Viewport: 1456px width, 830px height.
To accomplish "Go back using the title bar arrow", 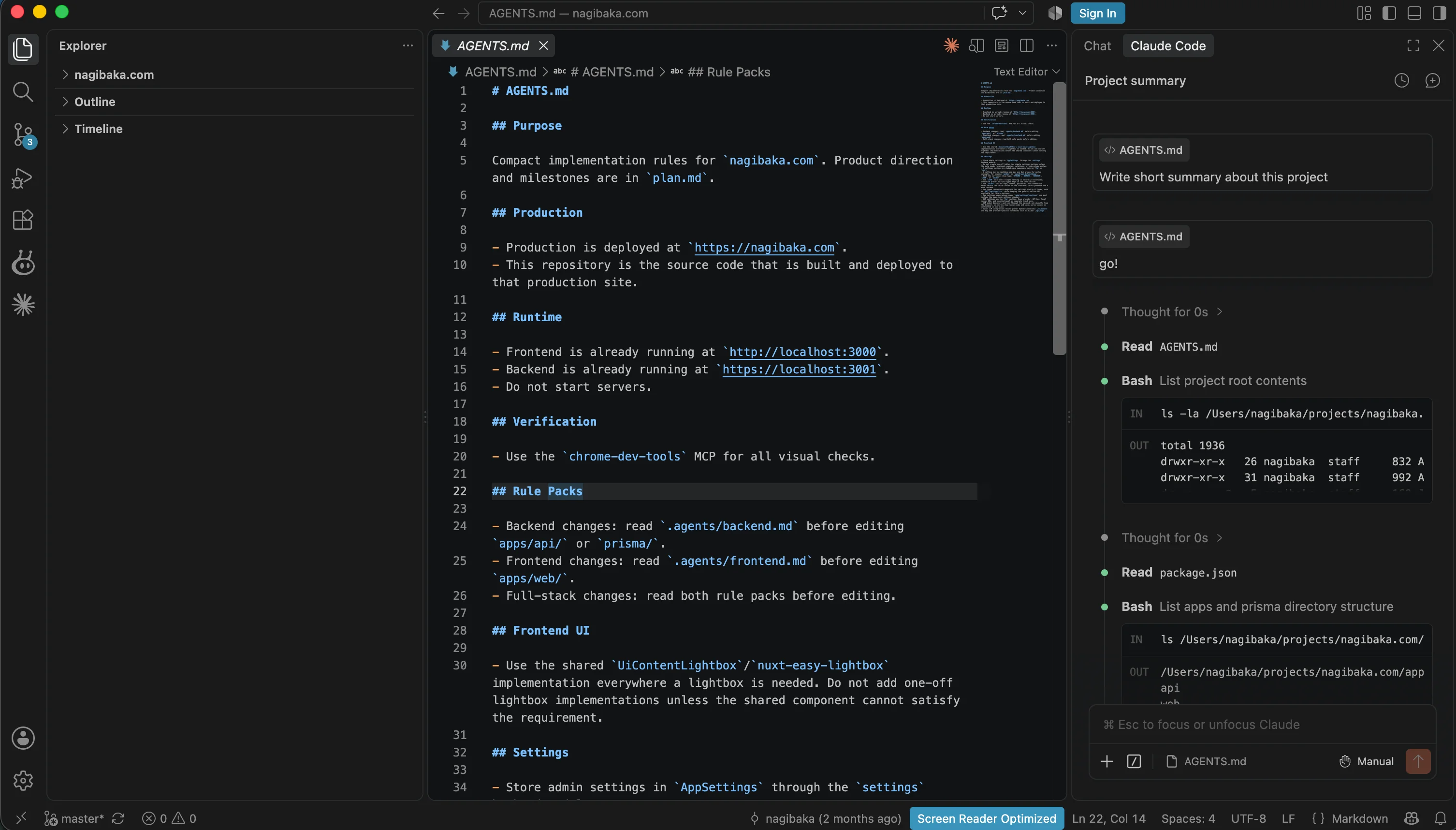I will pyautogui.click(x=438, y=13).
